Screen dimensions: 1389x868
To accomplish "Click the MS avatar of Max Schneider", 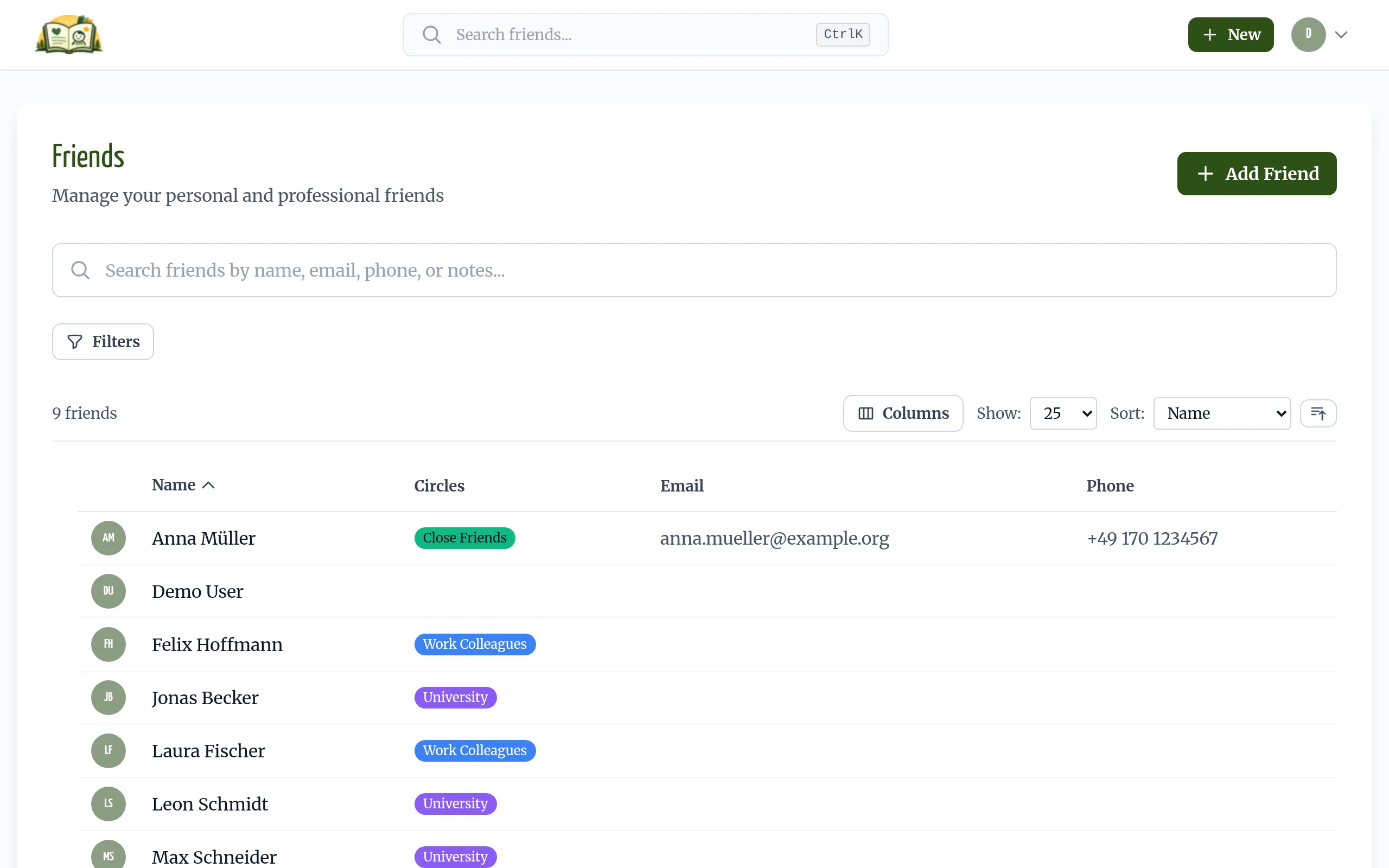I will (x=109, y=856).
